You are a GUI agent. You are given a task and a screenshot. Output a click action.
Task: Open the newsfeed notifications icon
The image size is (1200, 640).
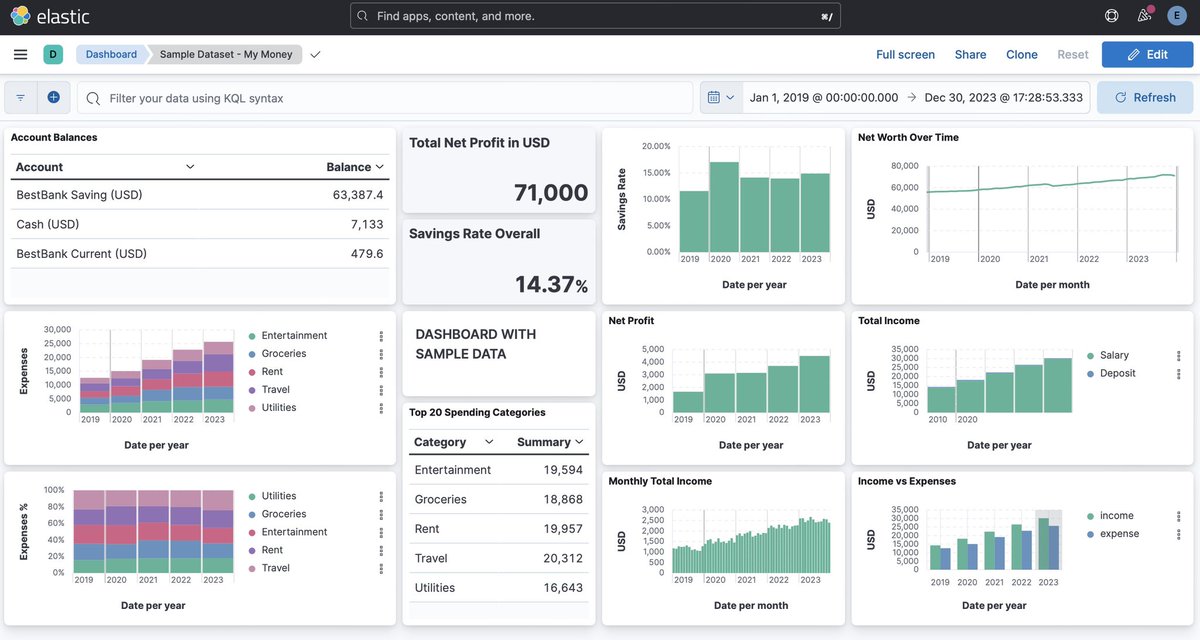(x=1144, y=16)
